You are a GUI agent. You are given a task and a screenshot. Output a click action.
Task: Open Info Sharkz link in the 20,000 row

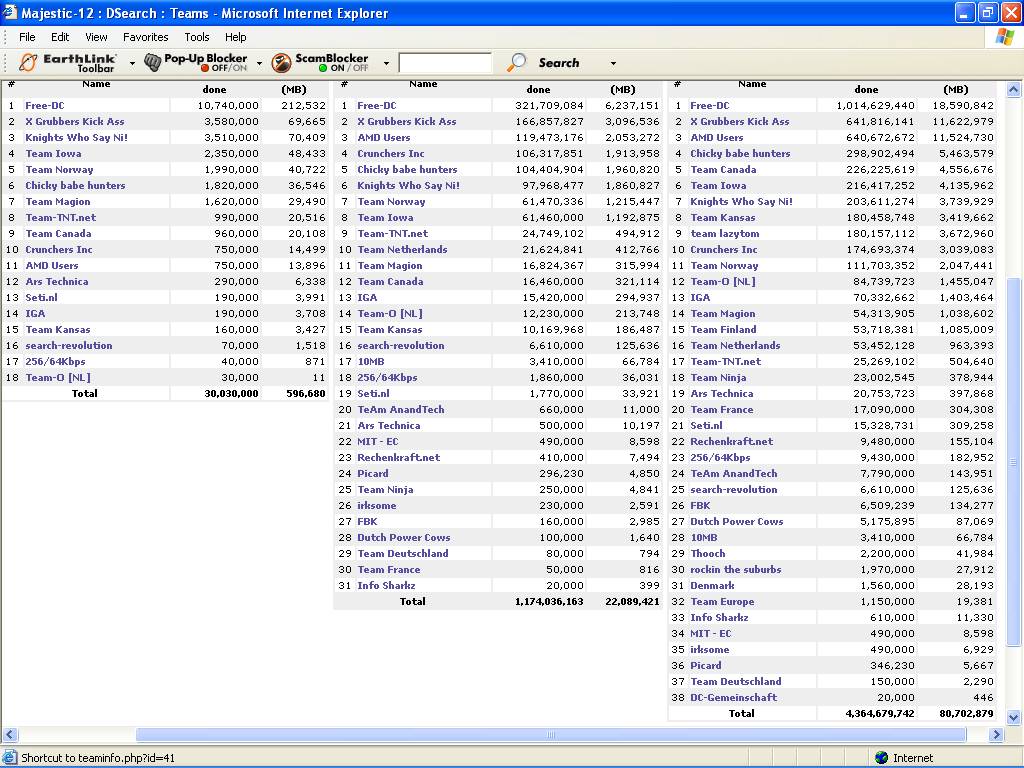click(386, 586)
